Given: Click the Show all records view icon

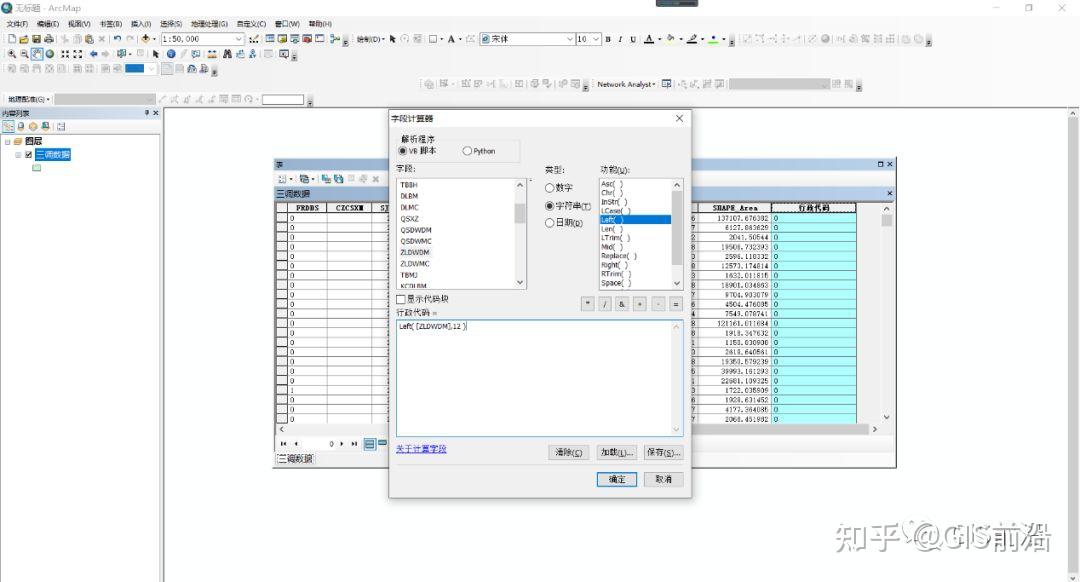Looking at the screenshot, I should coord(369,444).
